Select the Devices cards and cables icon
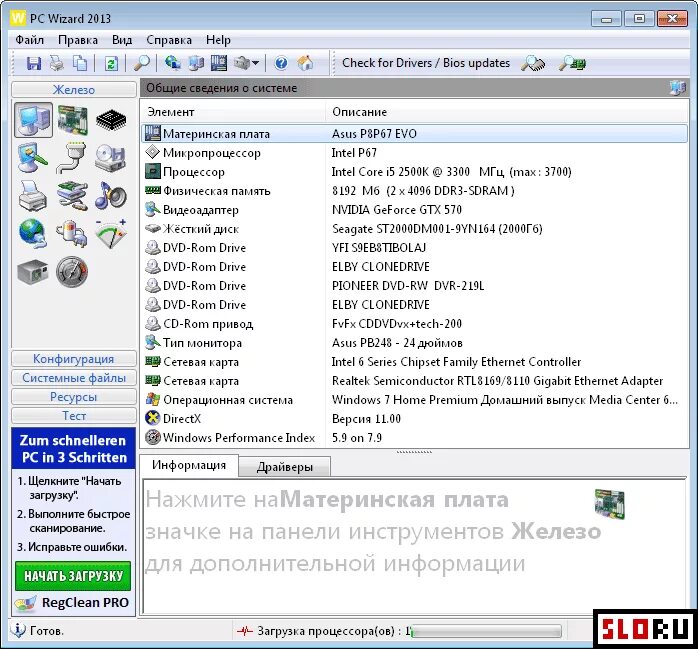Viewport: 698px width, 649px height. (x=72, y=196)
